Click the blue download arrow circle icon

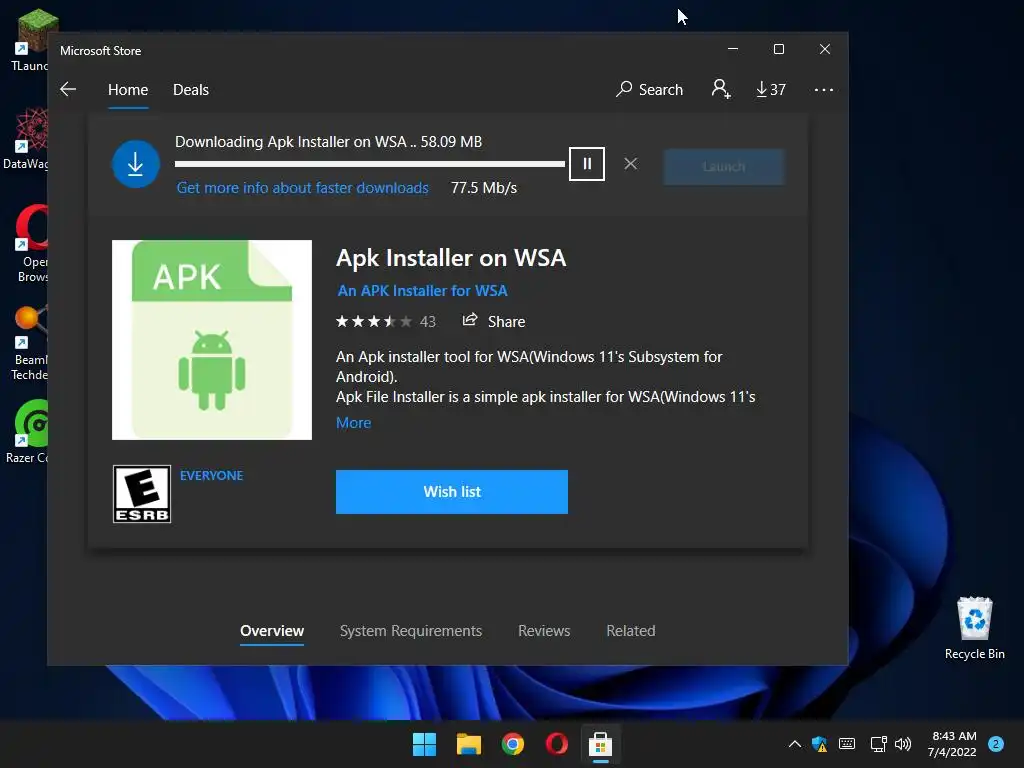(x=136, y=164)
